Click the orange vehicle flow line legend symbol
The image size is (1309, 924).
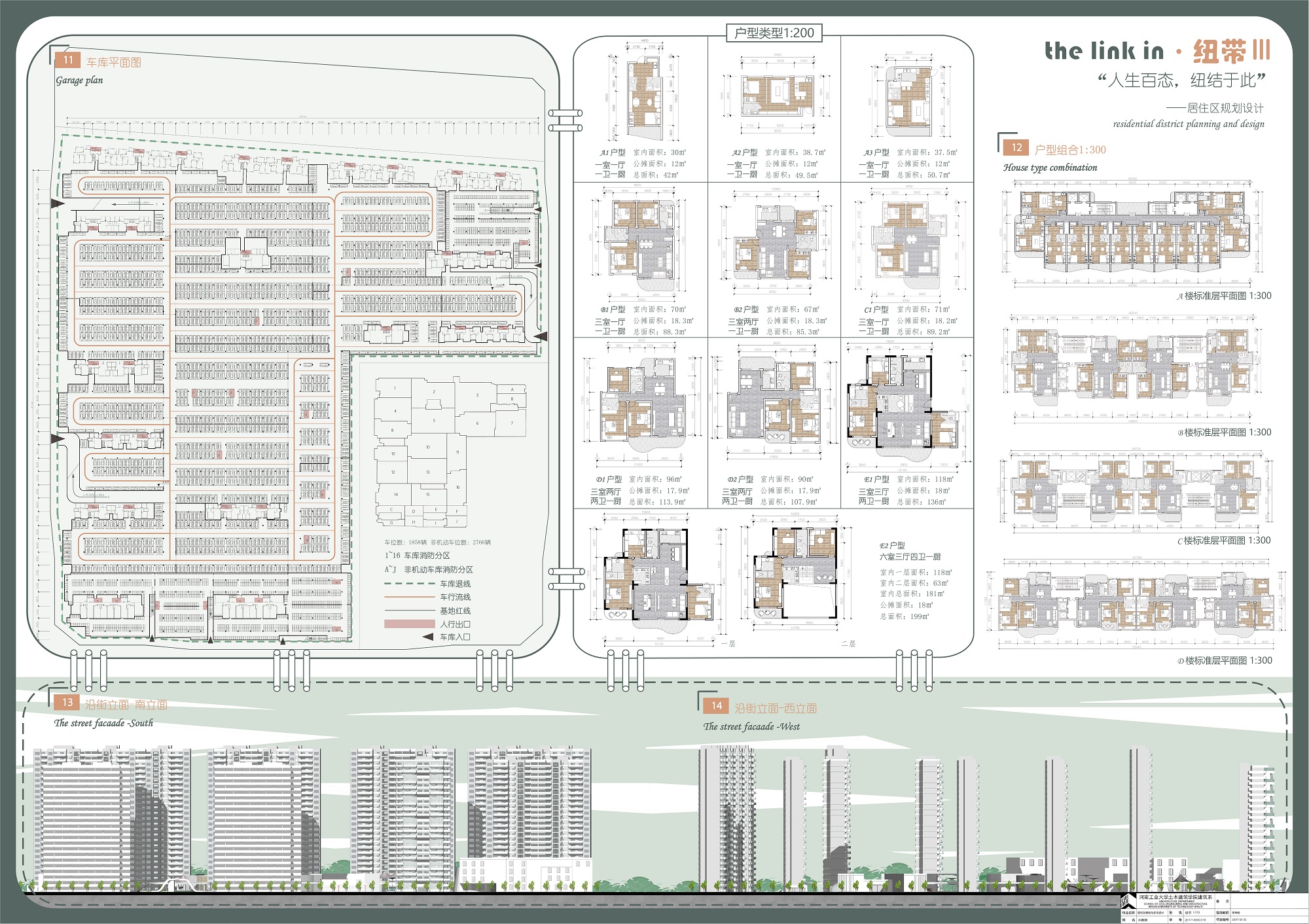(x=409, y=597)
